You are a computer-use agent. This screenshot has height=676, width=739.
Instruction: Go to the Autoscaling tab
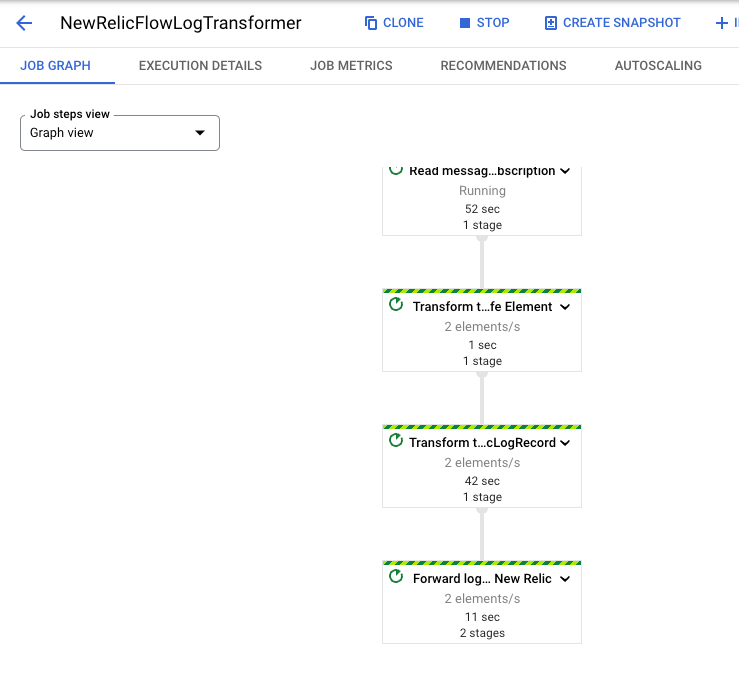(658, 66)
